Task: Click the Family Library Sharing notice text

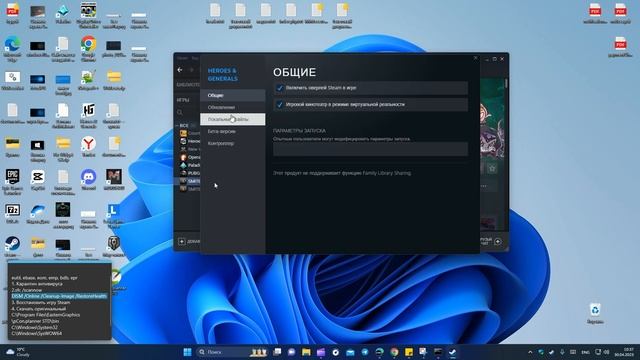Action: (x=342, y=173)
